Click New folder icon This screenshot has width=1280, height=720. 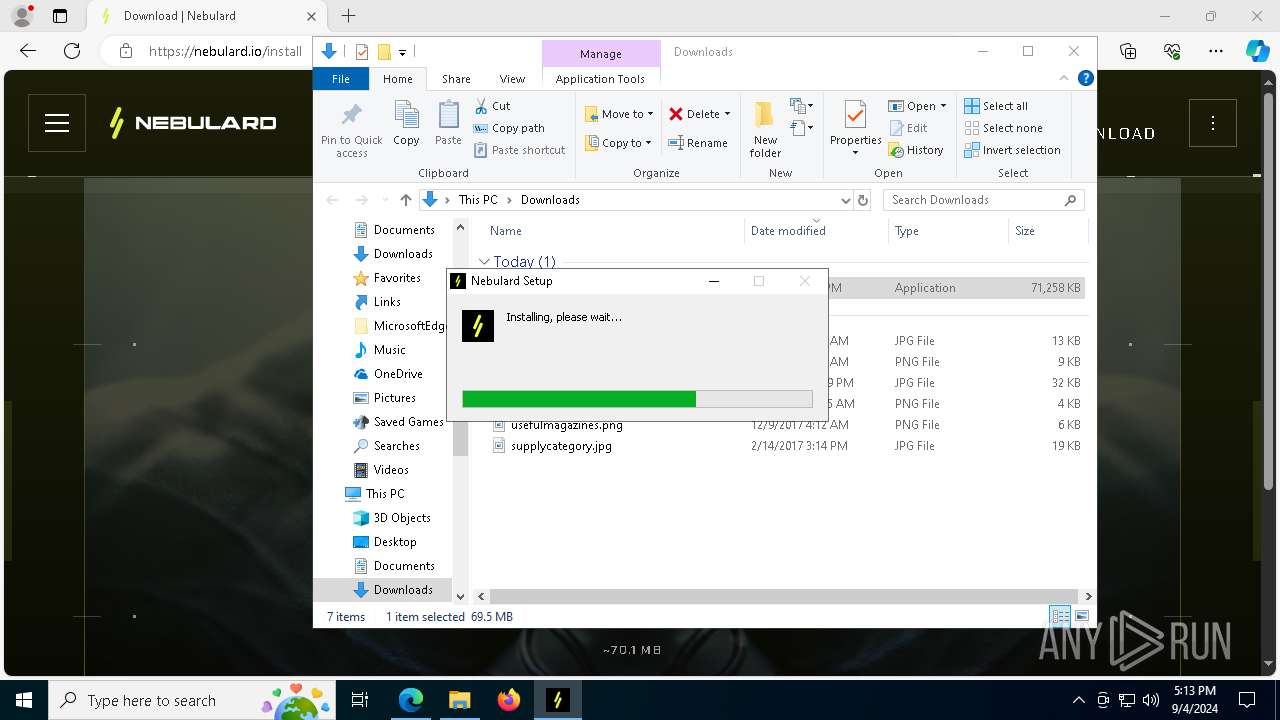tap(765, 129)
